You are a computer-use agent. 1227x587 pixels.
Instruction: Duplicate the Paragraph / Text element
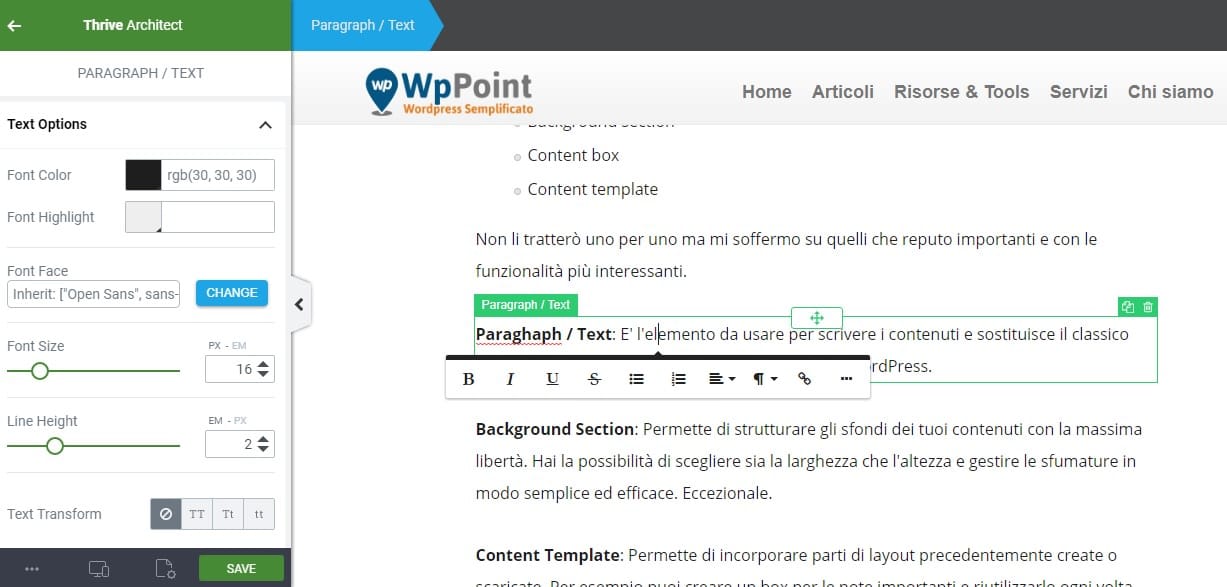tap(1128, 307)
